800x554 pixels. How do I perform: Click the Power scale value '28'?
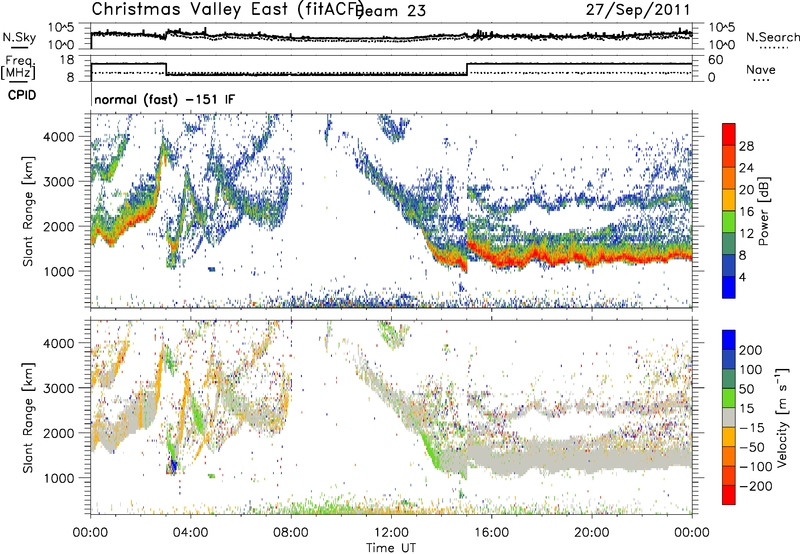pyautogui.click(x=746, y=146)
